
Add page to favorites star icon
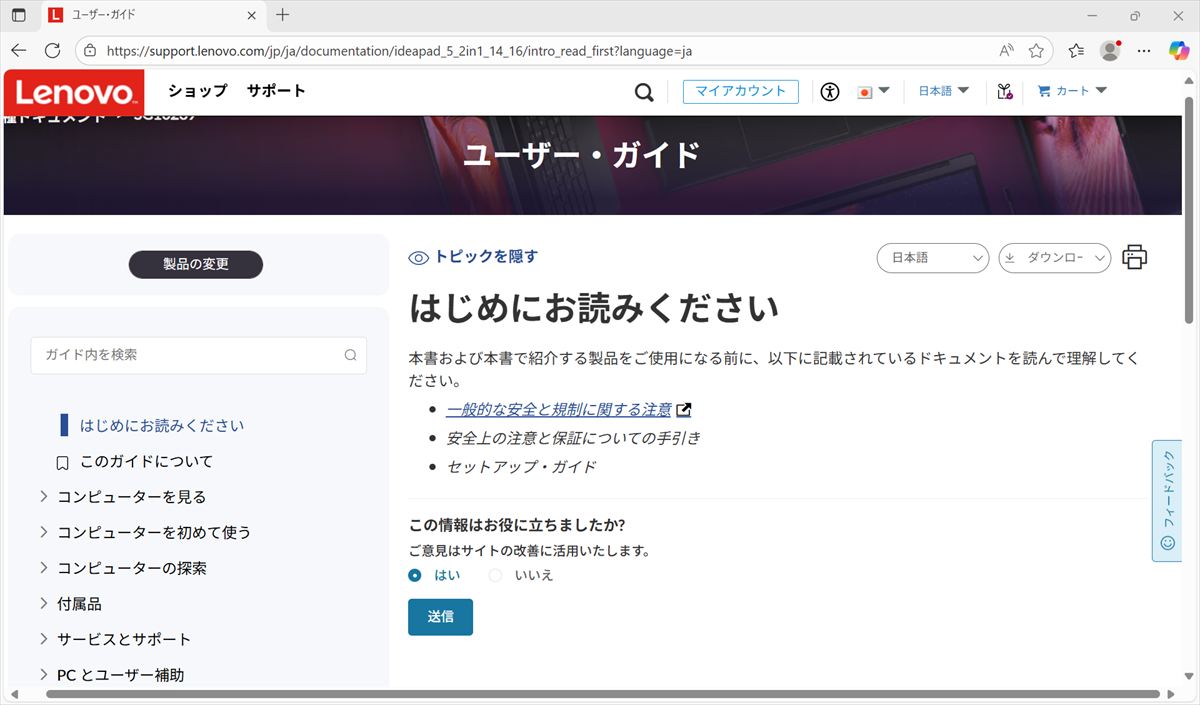1036,50
